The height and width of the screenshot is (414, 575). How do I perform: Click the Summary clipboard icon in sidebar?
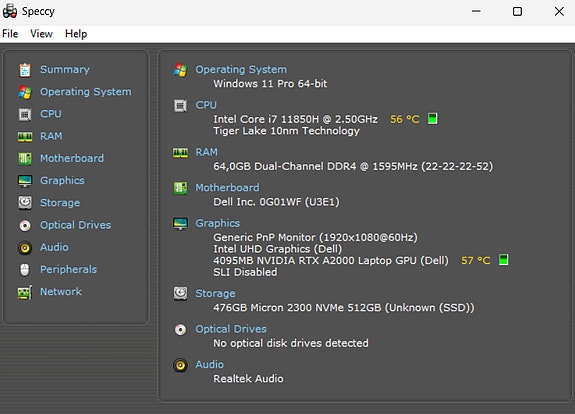[x=25, y=70]
